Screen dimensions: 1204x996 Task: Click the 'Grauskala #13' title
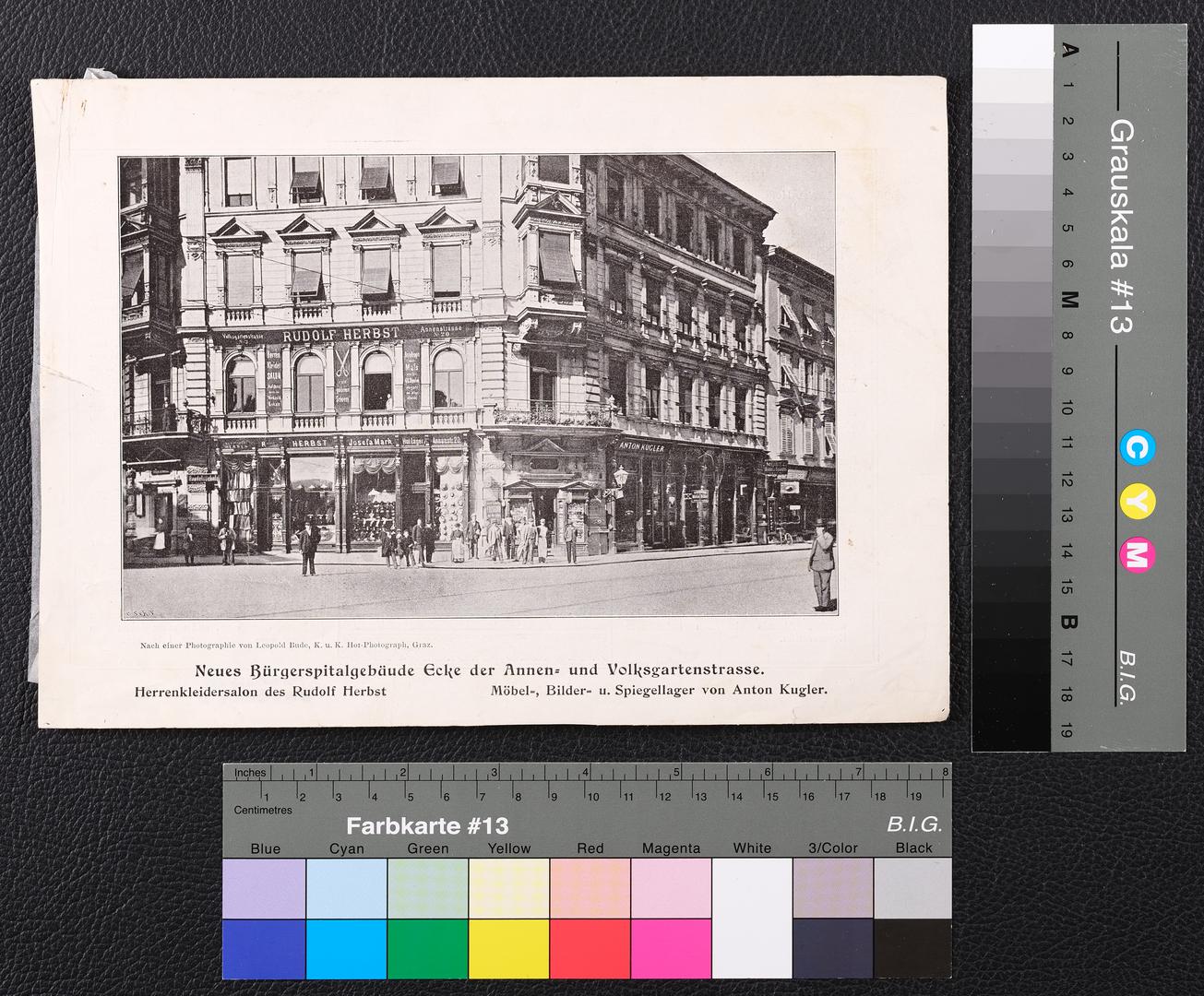[1120, 226]
